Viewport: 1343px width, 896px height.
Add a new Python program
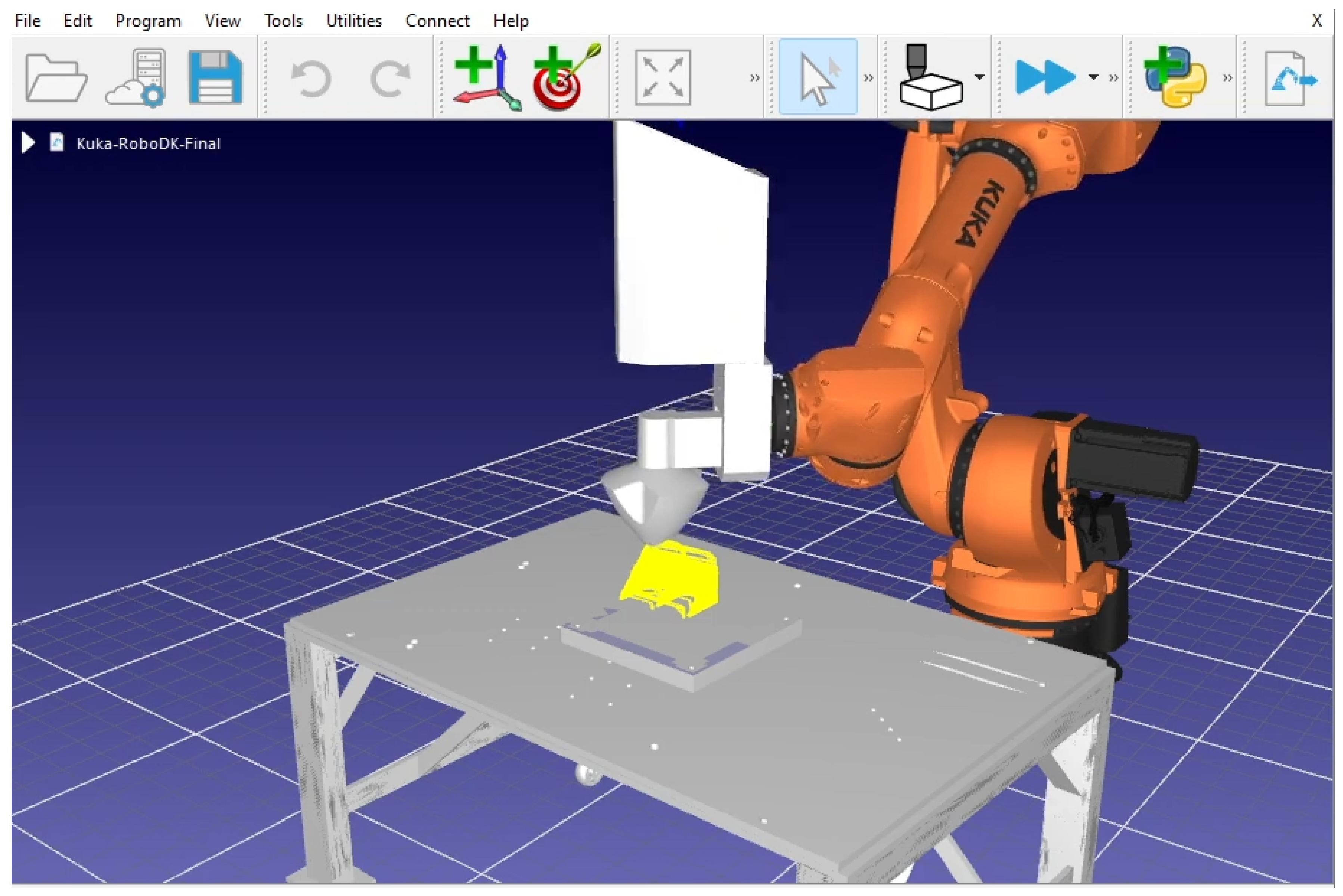[x=1175, y=78]
